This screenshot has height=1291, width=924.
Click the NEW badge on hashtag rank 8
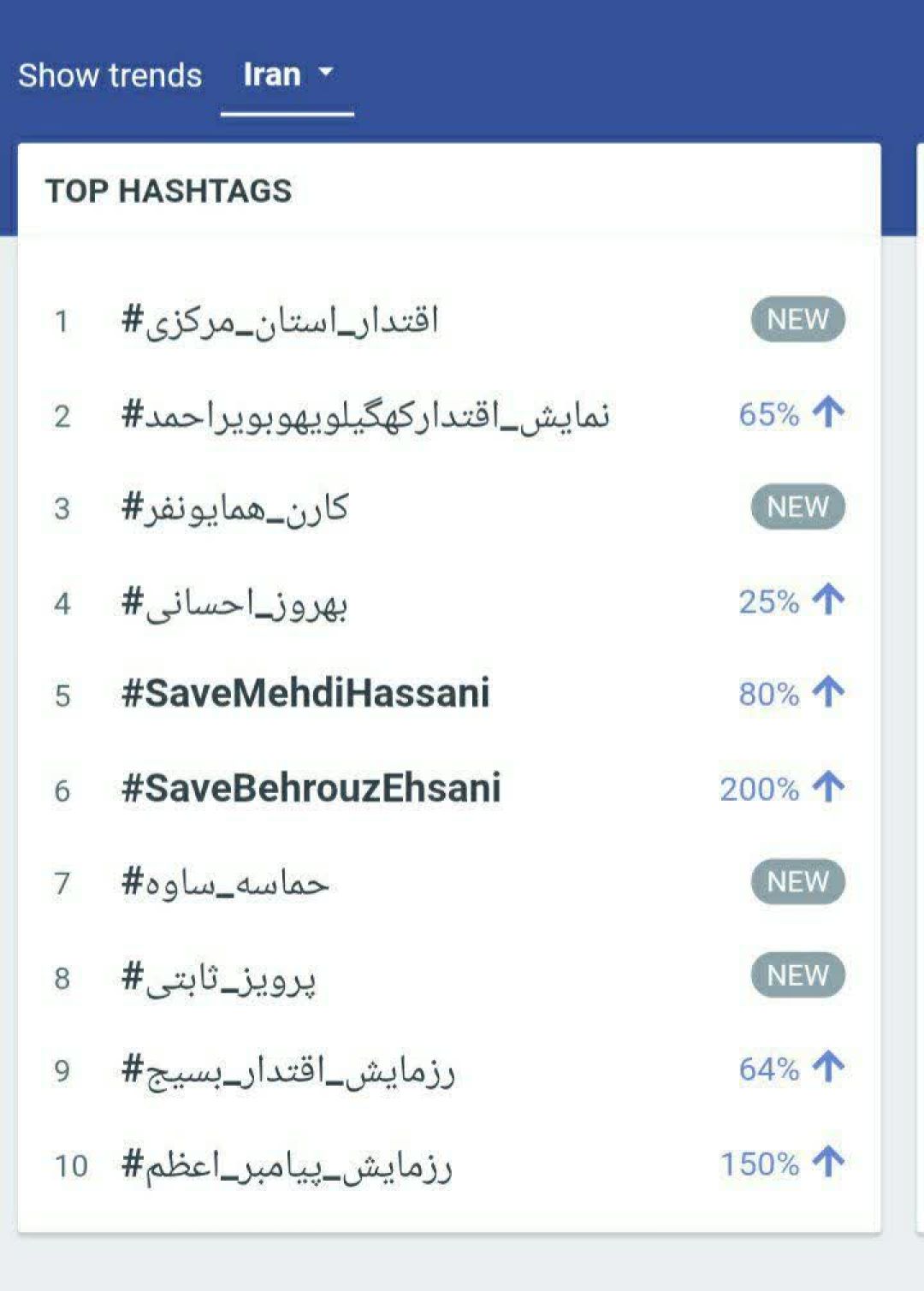[797, 975]
